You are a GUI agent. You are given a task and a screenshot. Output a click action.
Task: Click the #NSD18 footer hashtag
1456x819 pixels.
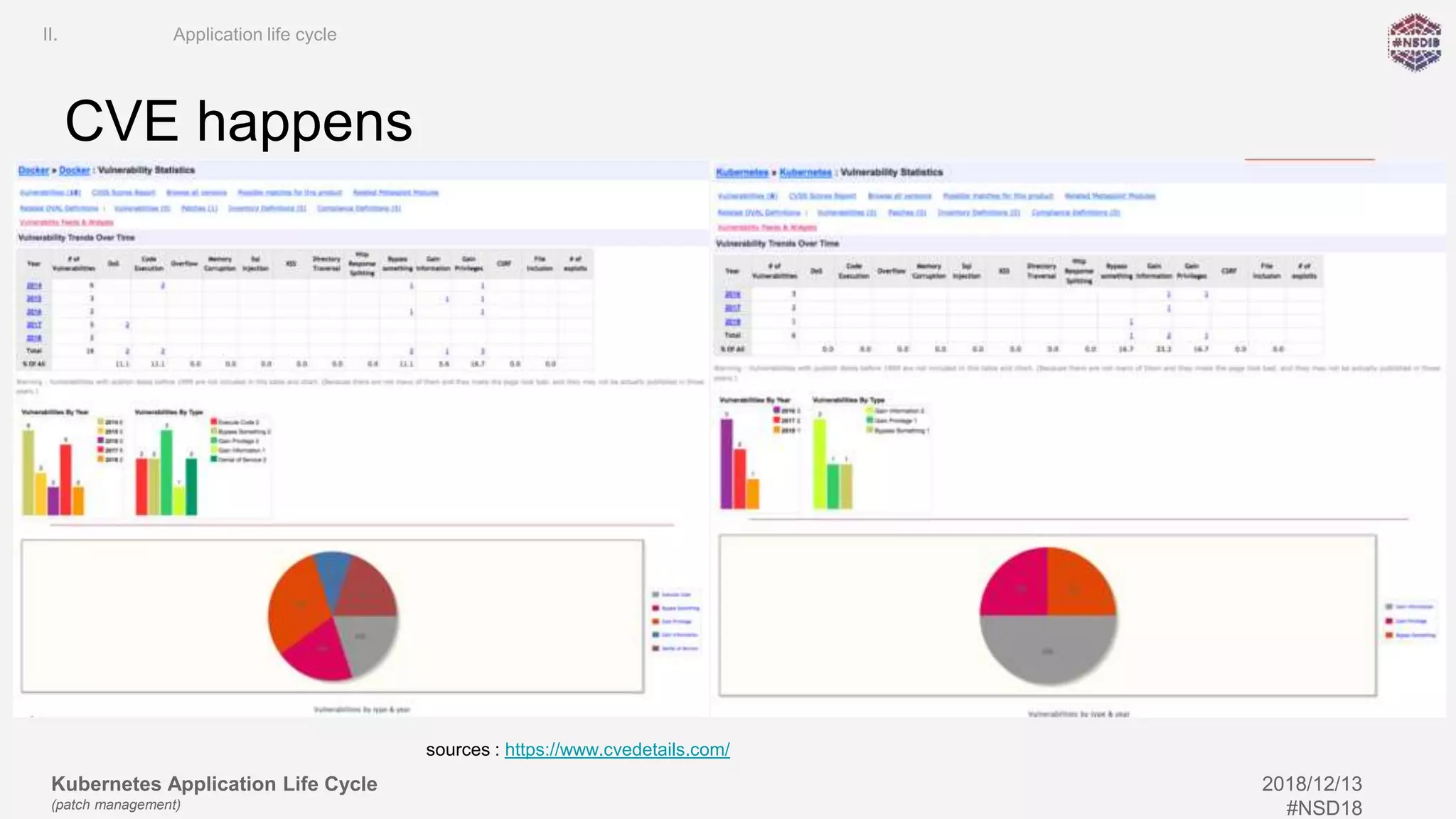(1324, 808)
